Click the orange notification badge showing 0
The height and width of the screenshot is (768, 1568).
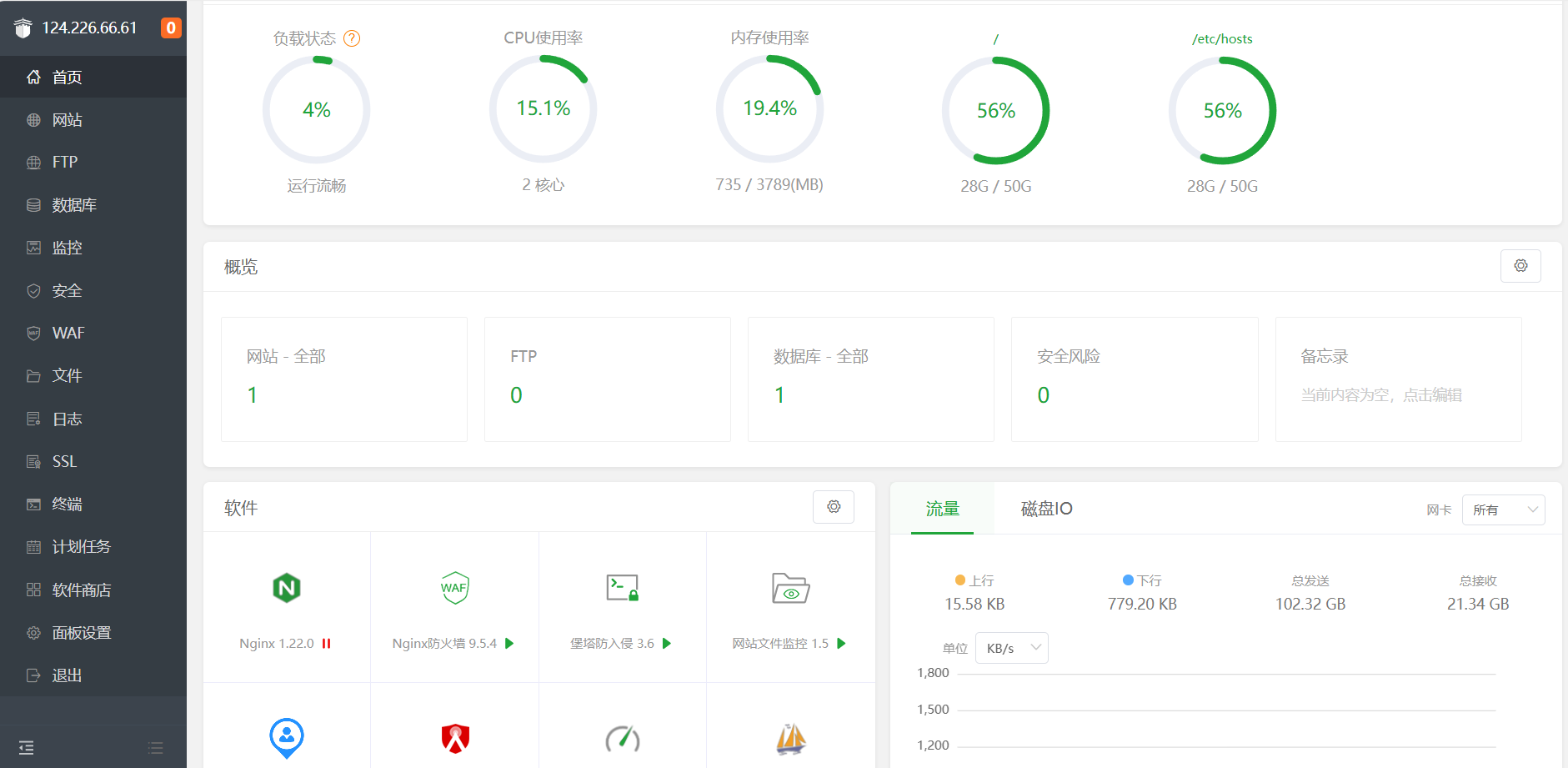(x=171, y=28)
